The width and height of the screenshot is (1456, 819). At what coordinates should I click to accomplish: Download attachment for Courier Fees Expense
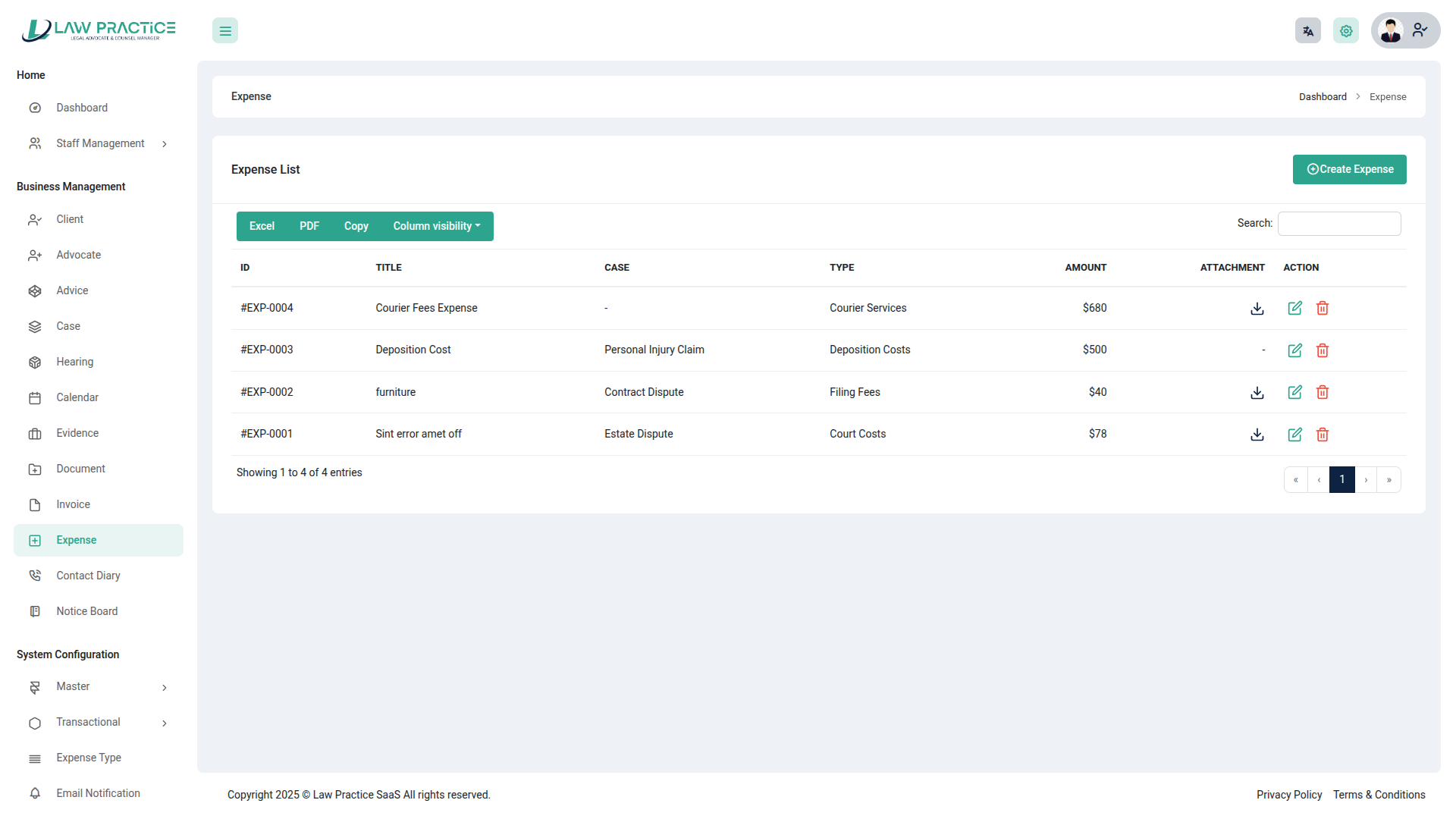tap(1257, 308)
